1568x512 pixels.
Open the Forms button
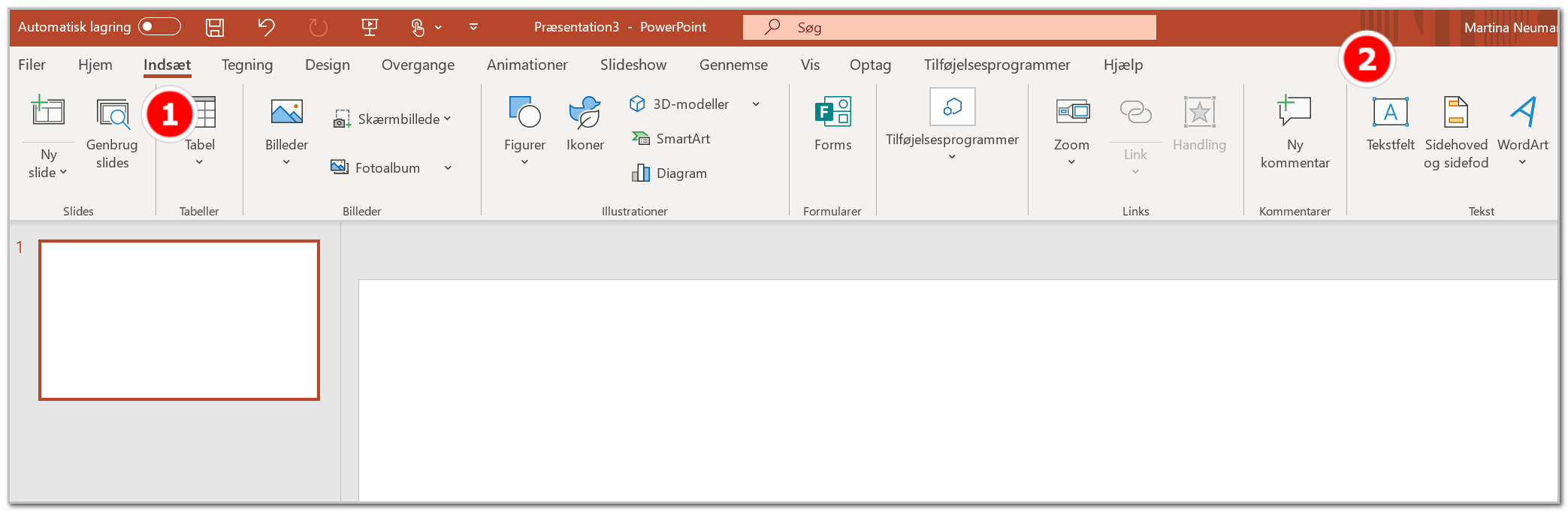(x=832, y=124)
